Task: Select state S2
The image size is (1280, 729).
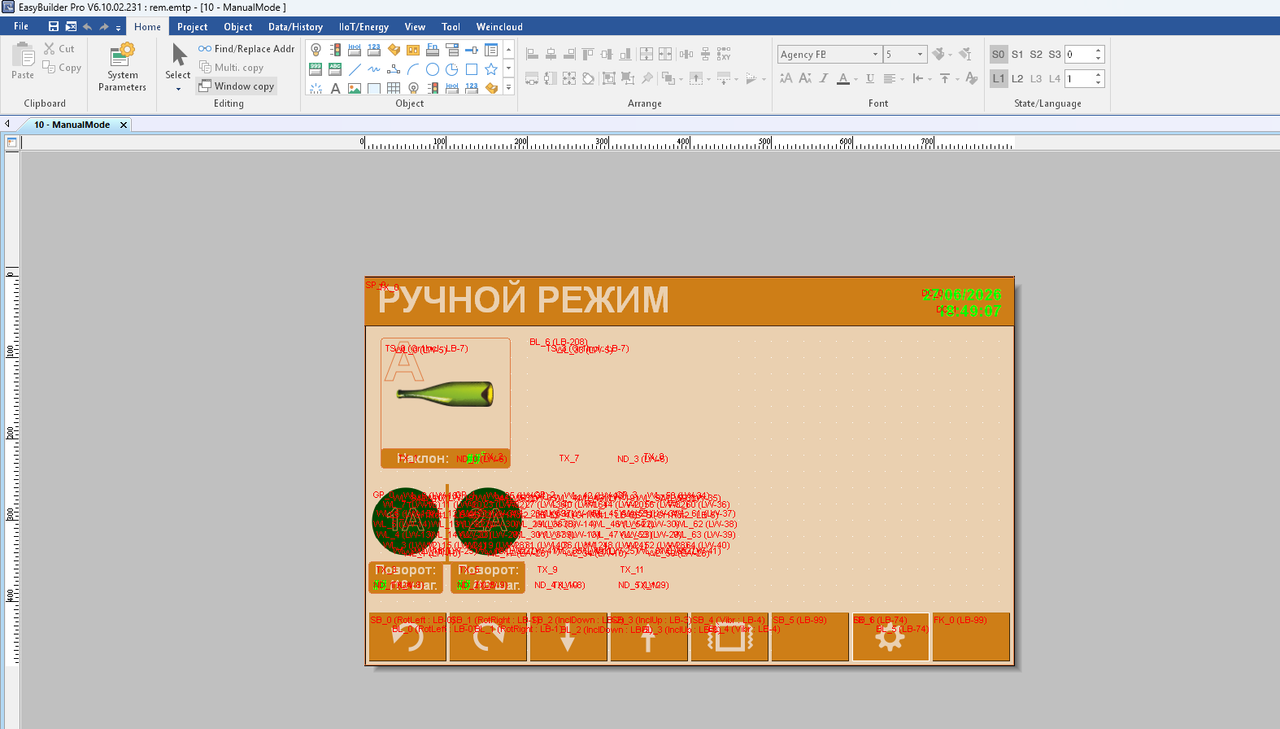Action: click(x=1036, y=54)
